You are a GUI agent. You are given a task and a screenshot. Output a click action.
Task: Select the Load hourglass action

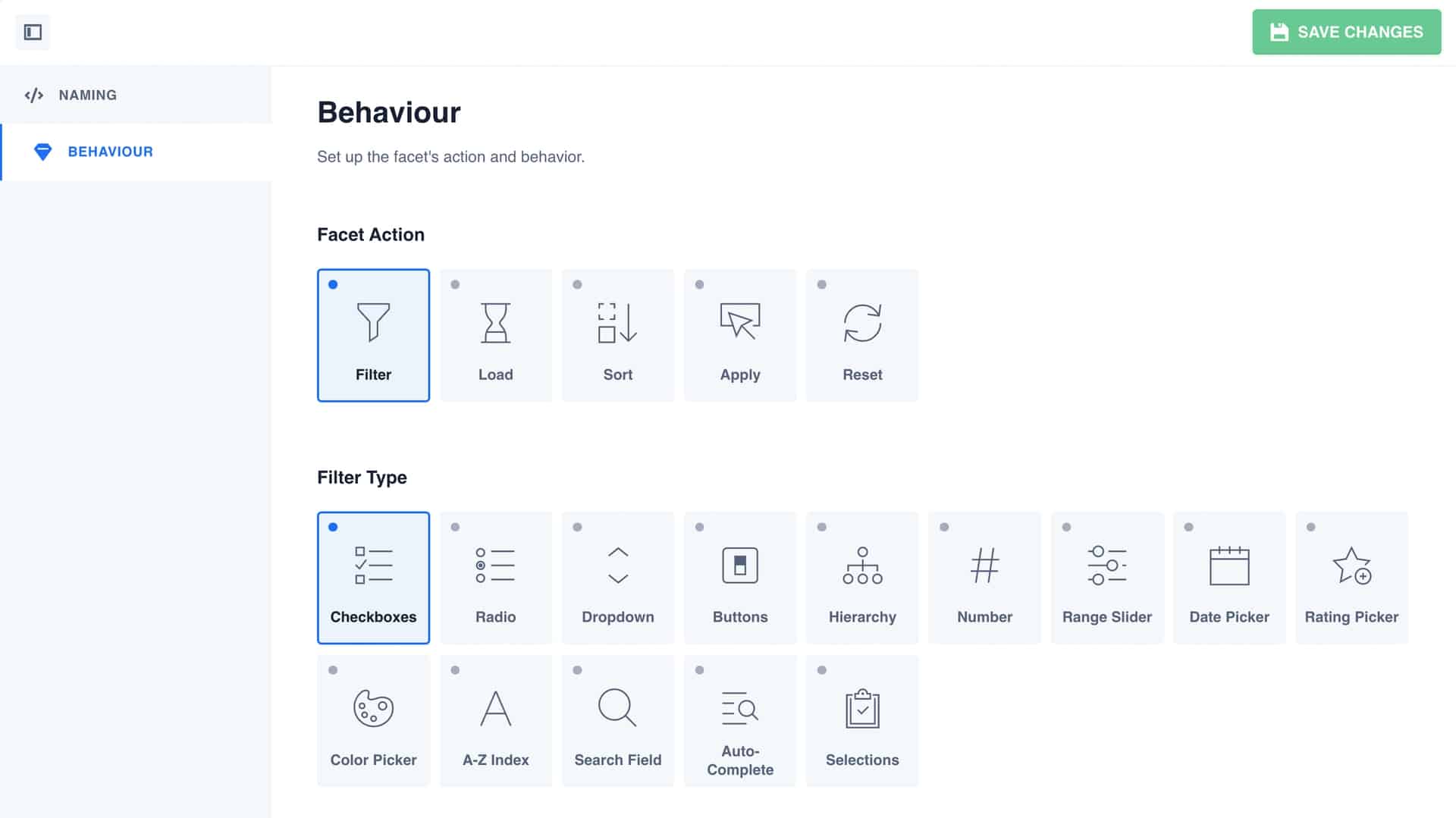tap(496, 335)
